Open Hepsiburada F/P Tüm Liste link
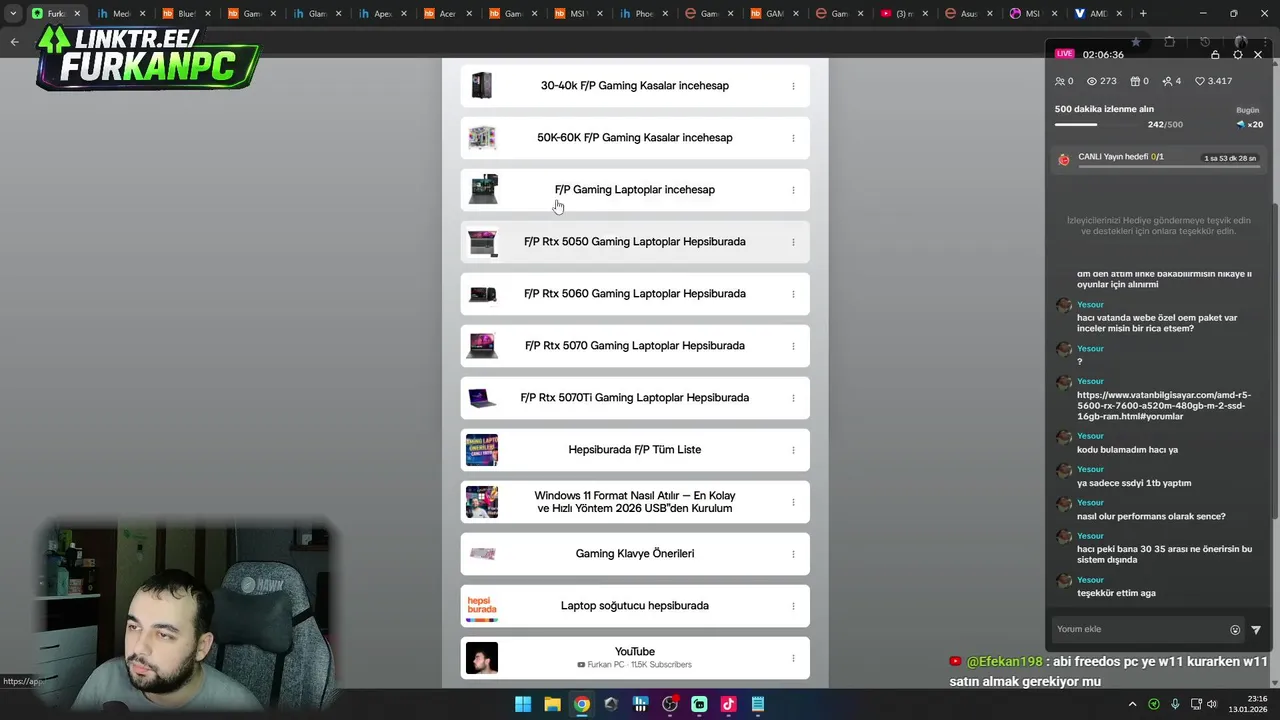 (634, 450)
